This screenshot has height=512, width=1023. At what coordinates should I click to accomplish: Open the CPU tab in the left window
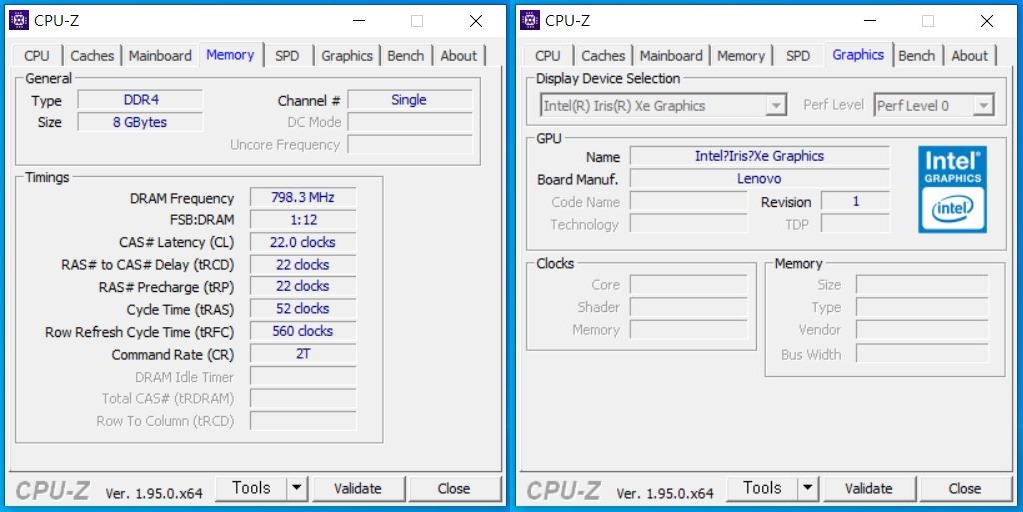37,56
